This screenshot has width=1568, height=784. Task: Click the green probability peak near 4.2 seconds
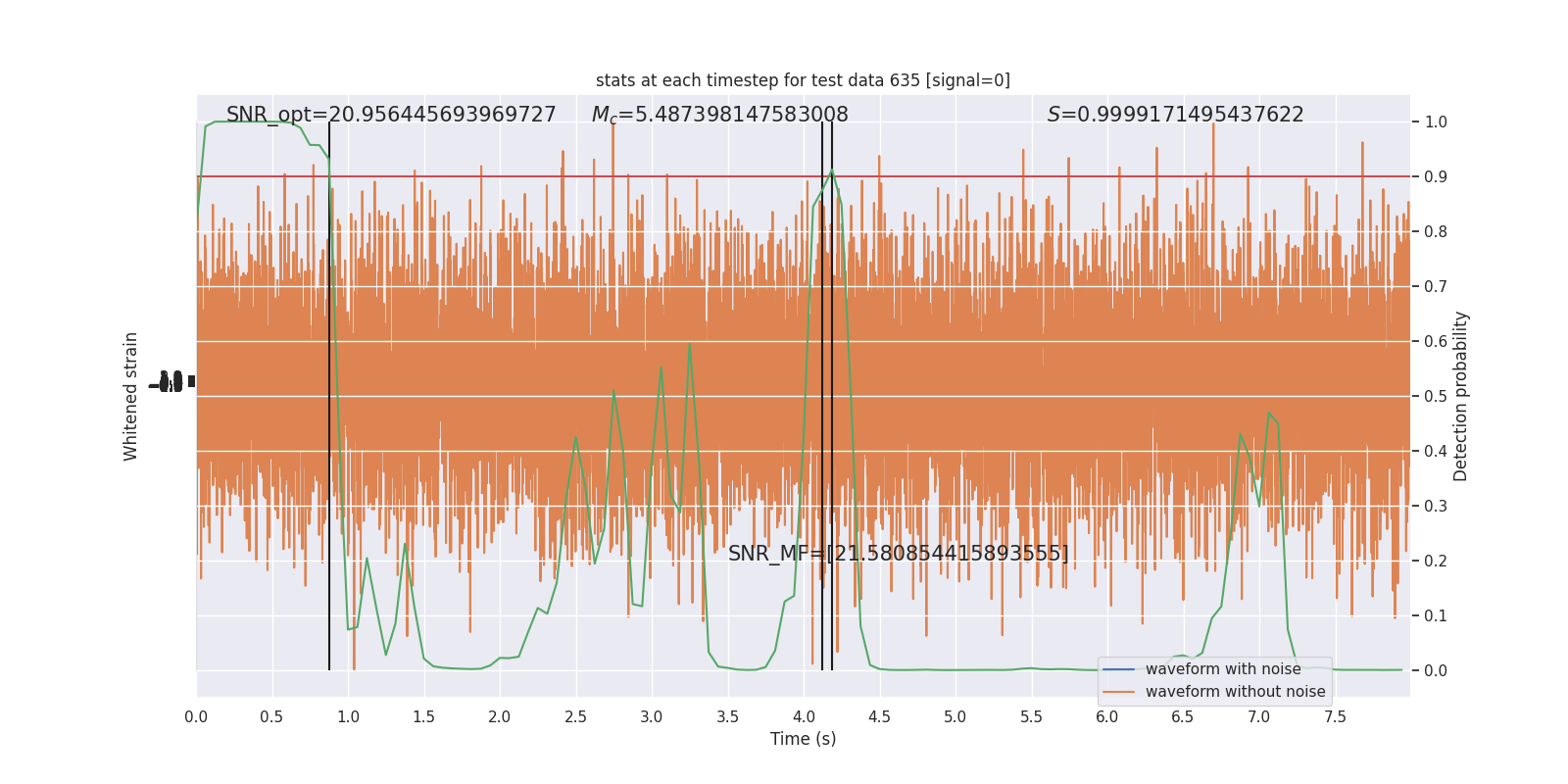click(x=832, y=171)
